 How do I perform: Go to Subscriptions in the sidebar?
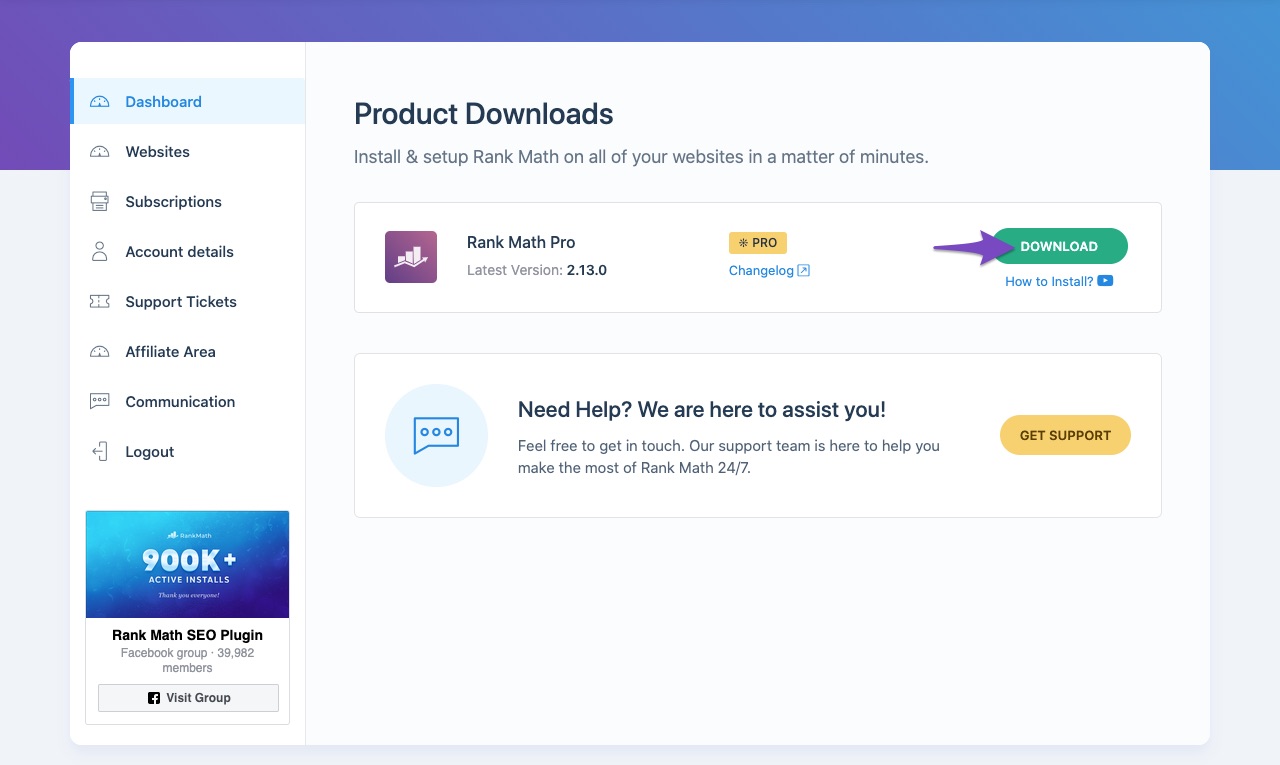click(173, 202)
